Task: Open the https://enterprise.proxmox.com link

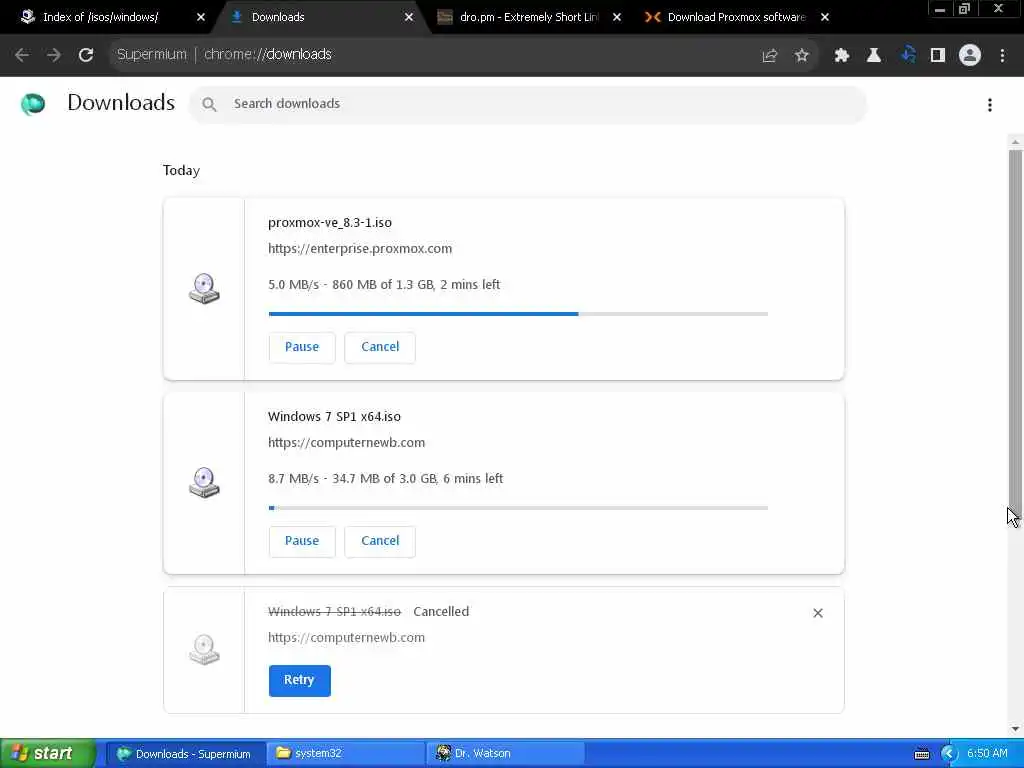Action: (x=360, y=249)
